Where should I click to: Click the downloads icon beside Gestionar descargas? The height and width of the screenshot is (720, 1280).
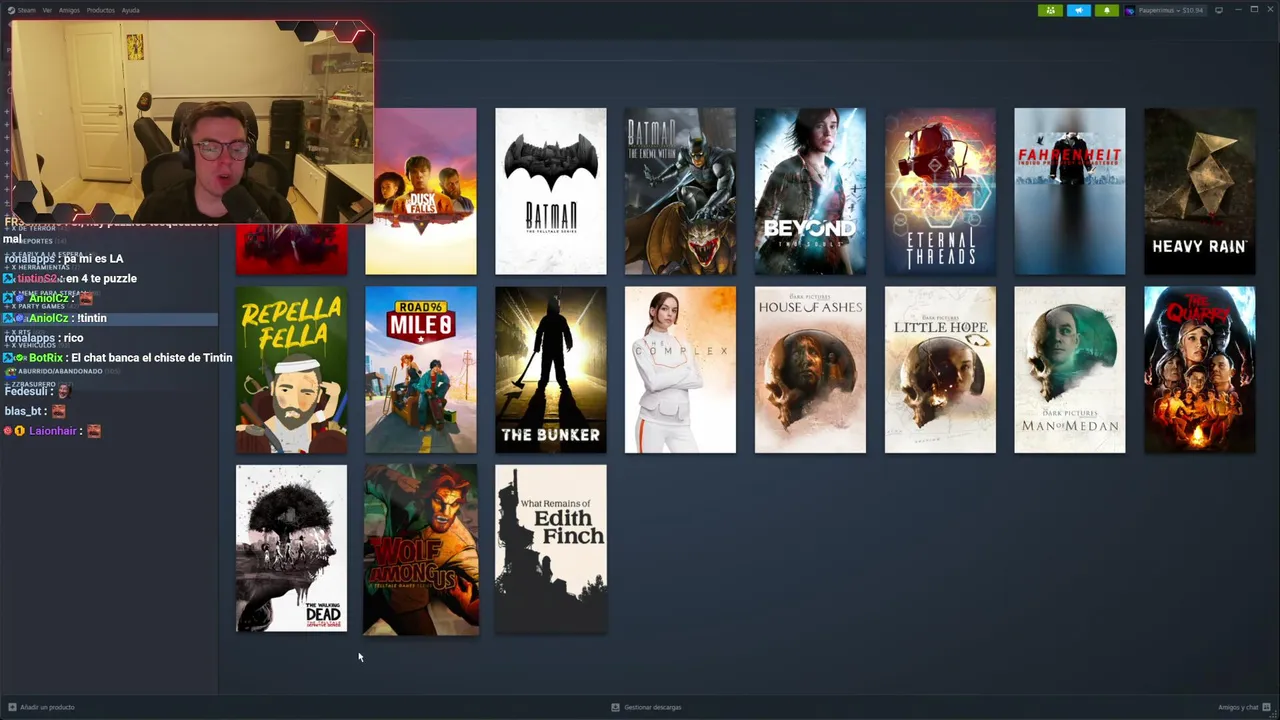[x=616, y=707]
